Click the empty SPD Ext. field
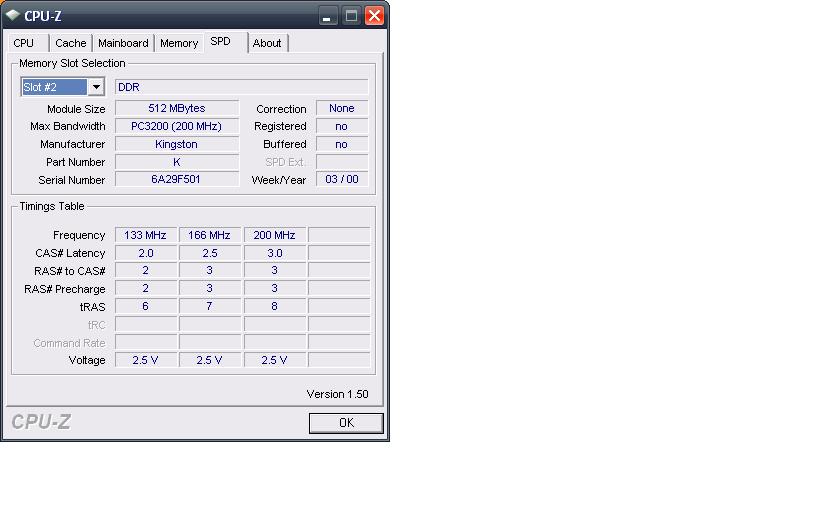 pos(342,162)
